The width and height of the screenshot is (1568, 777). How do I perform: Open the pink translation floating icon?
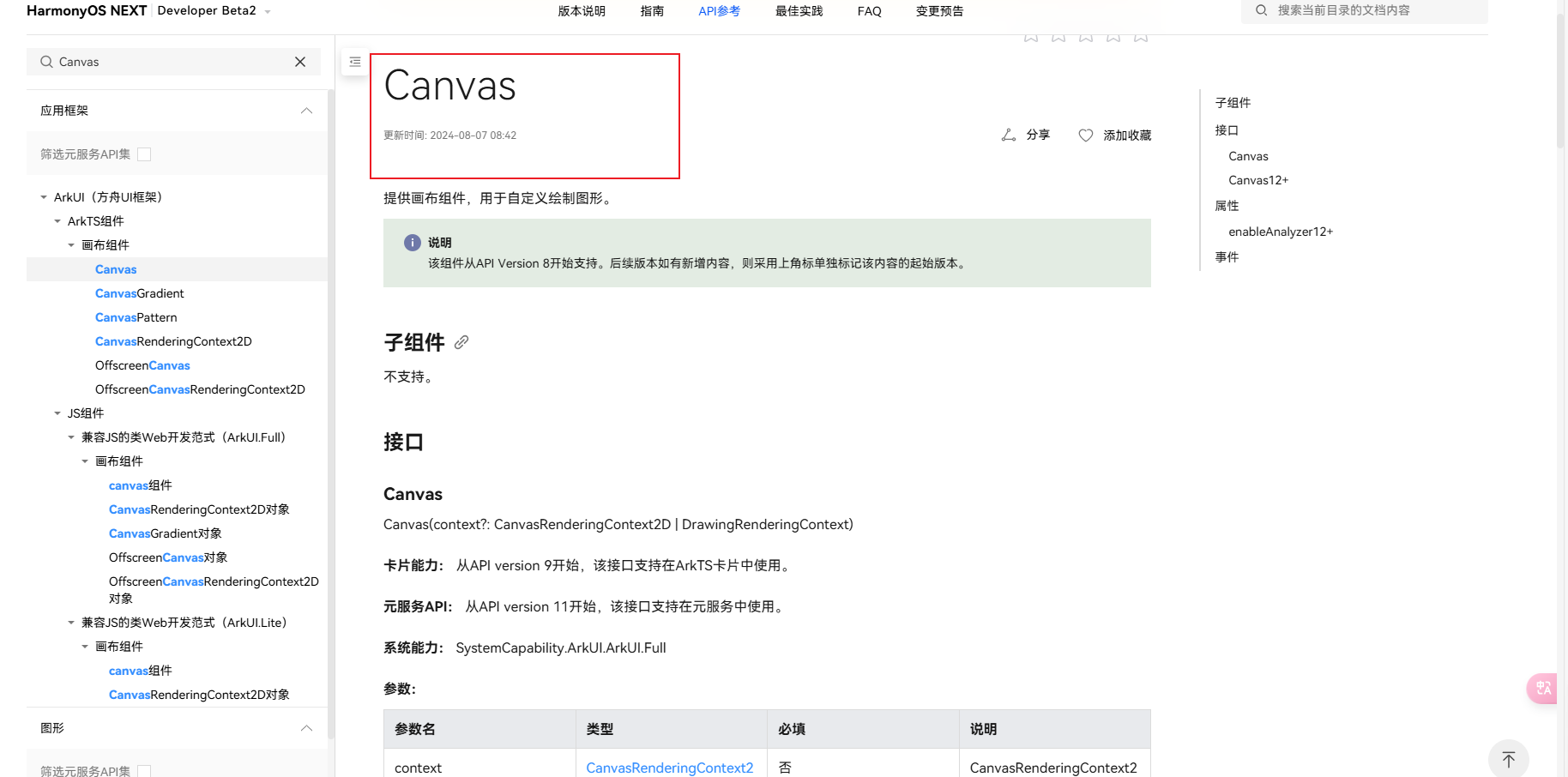pyautogui.click(x=1543, y=688)
